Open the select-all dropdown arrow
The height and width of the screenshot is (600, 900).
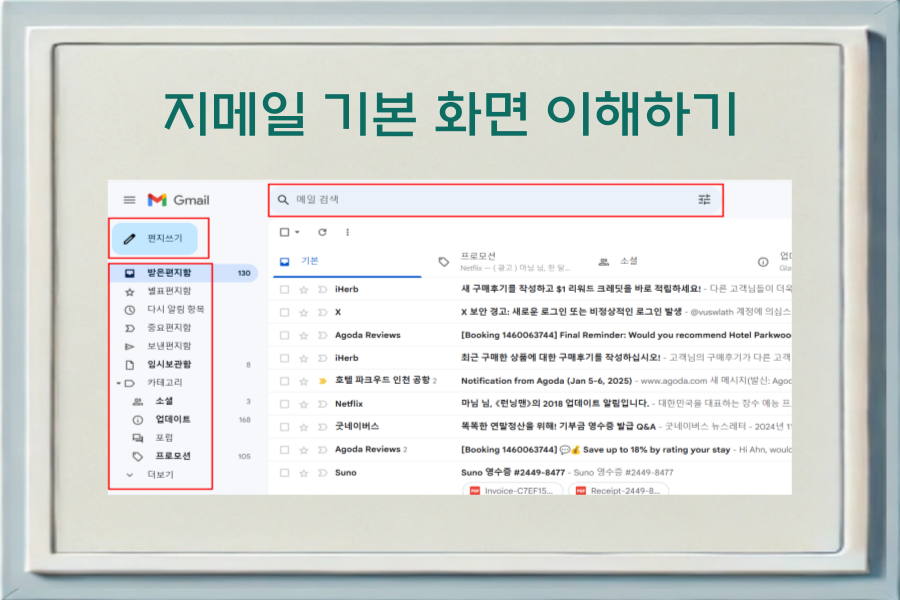pyautogui.click(x=297, y=232)
